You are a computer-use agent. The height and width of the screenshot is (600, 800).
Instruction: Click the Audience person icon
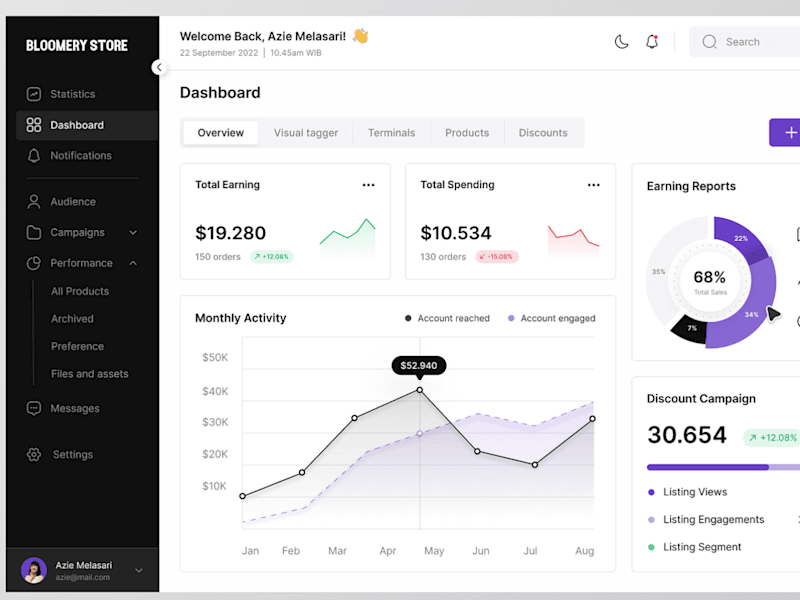tap(34, 202)
